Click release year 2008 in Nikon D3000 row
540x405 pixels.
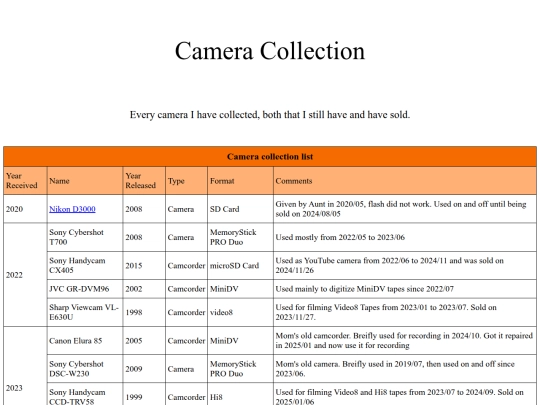point(144,209)
